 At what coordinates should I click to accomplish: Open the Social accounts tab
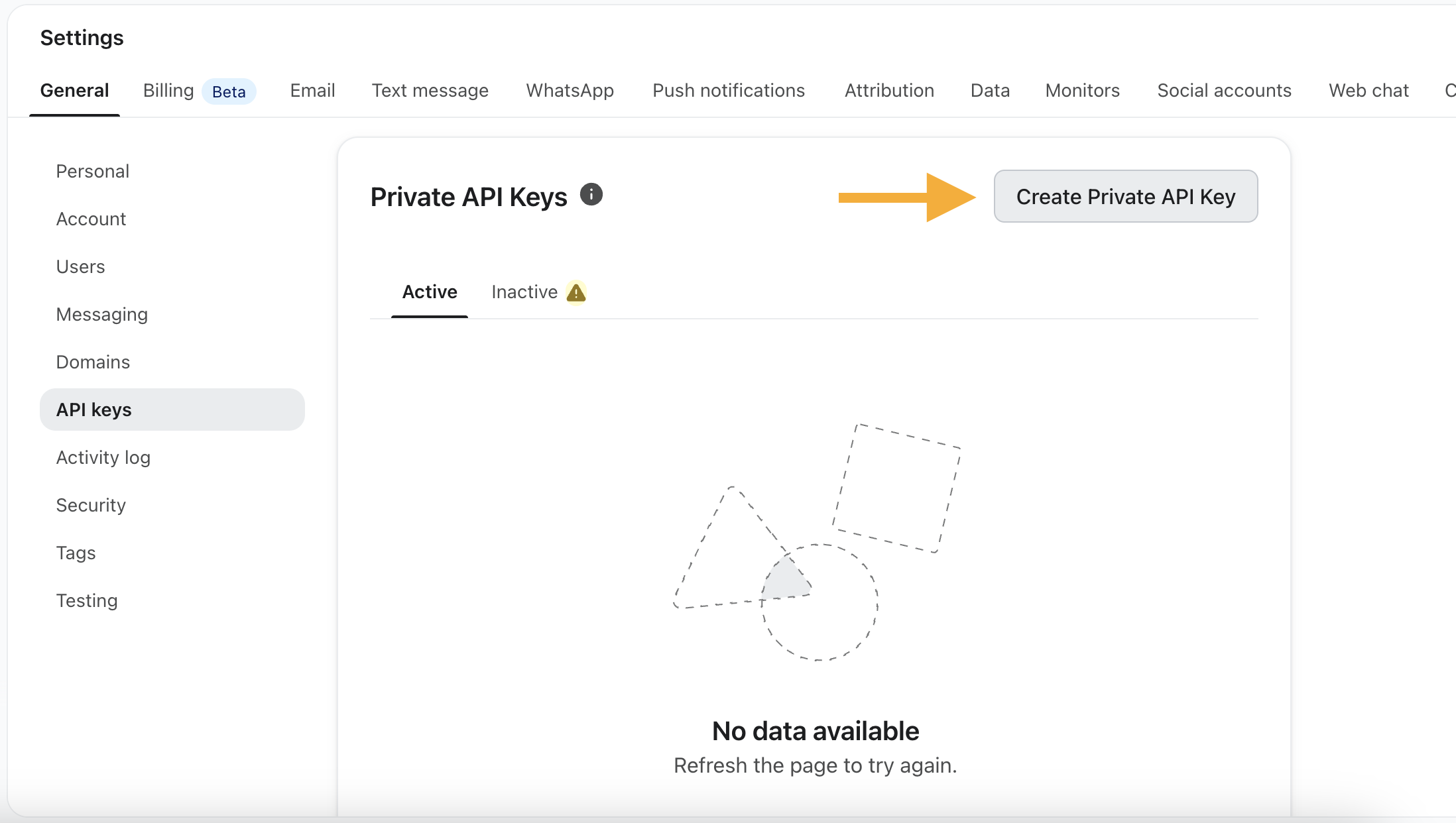(x=1224, y=90)
